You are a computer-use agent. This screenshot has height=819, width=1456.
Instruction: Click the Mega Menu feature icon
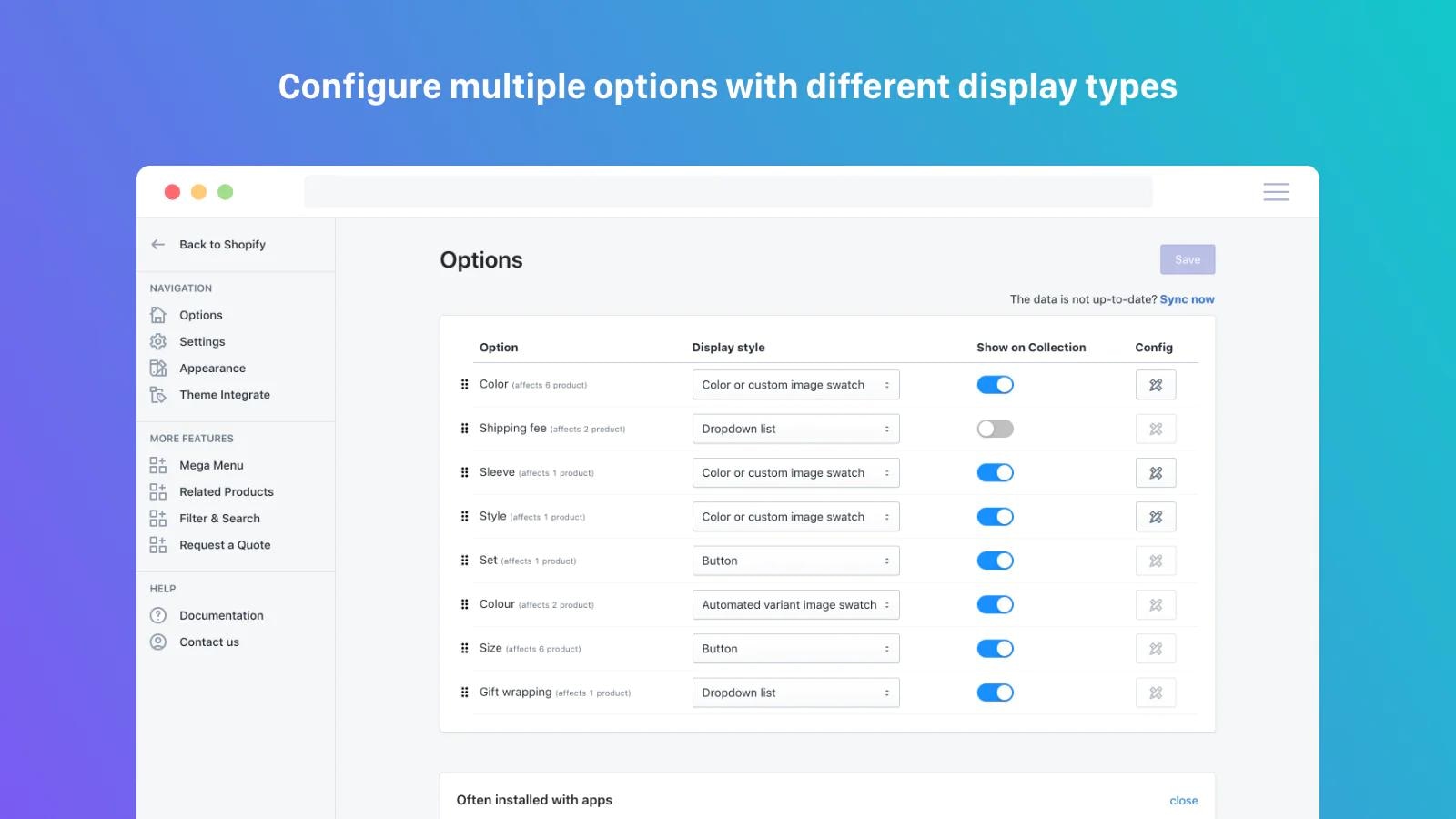(x=156, y=465)
